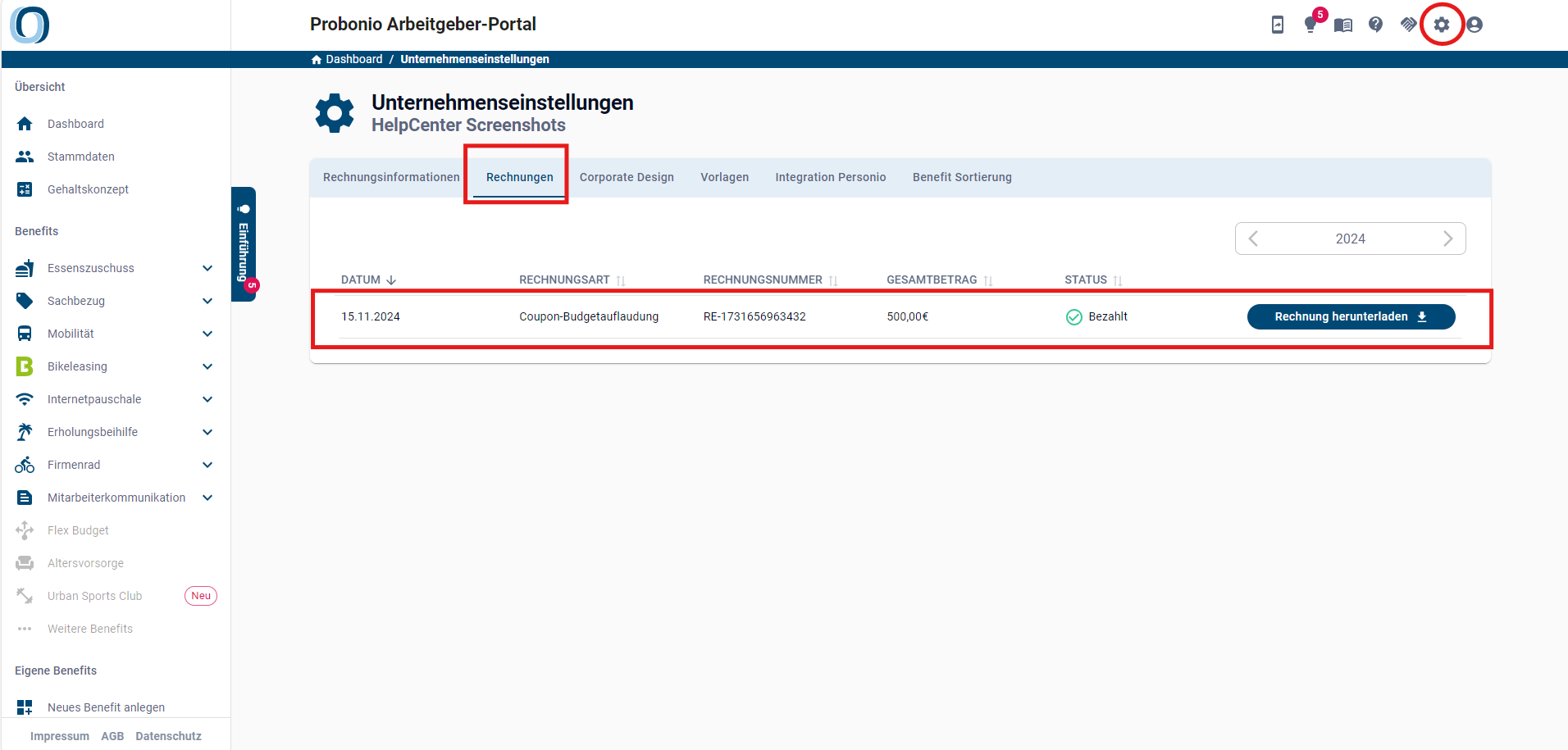This screenshot has height=750, width=1568.
Task: Expand the Internetpauschale submenu chevron
Action: [207, 399]
